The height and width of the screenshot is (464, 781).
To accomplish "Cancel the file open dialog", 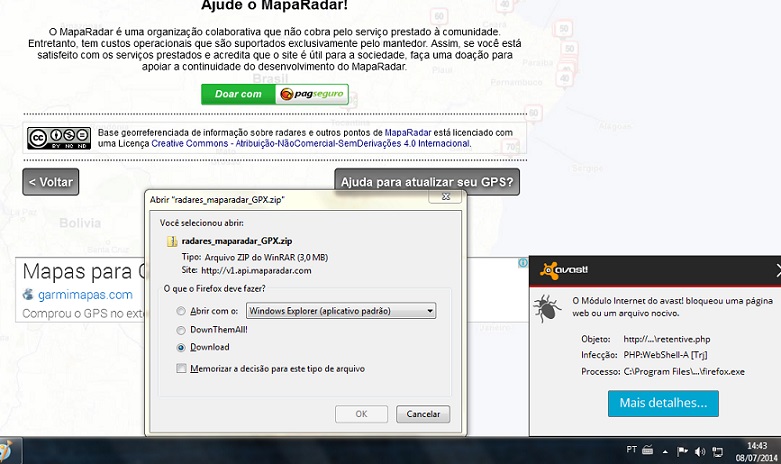I will pyautogui.click(x=423, y=414).
